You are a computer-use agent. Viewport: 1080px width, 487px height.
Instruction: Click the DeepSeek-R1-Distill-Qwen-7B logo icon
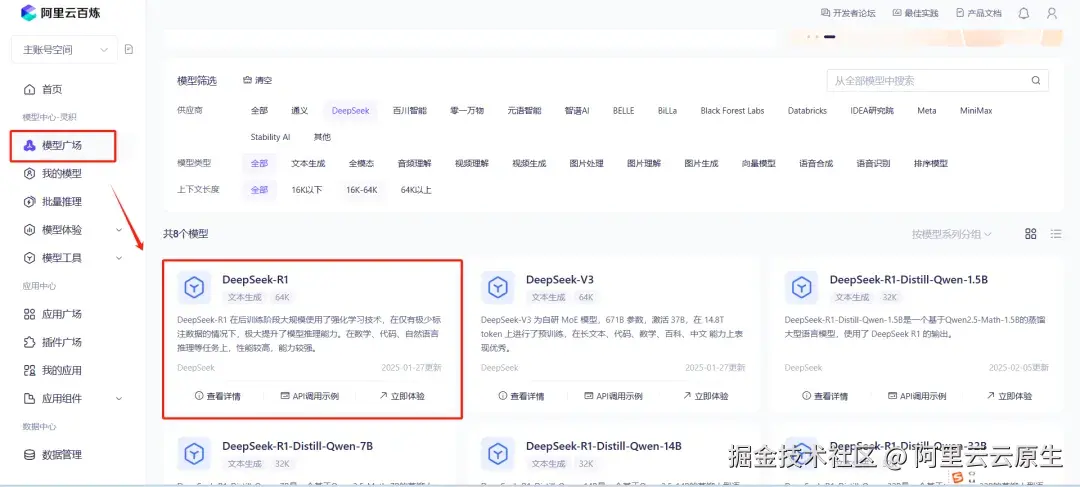click(x=194, y=453)
